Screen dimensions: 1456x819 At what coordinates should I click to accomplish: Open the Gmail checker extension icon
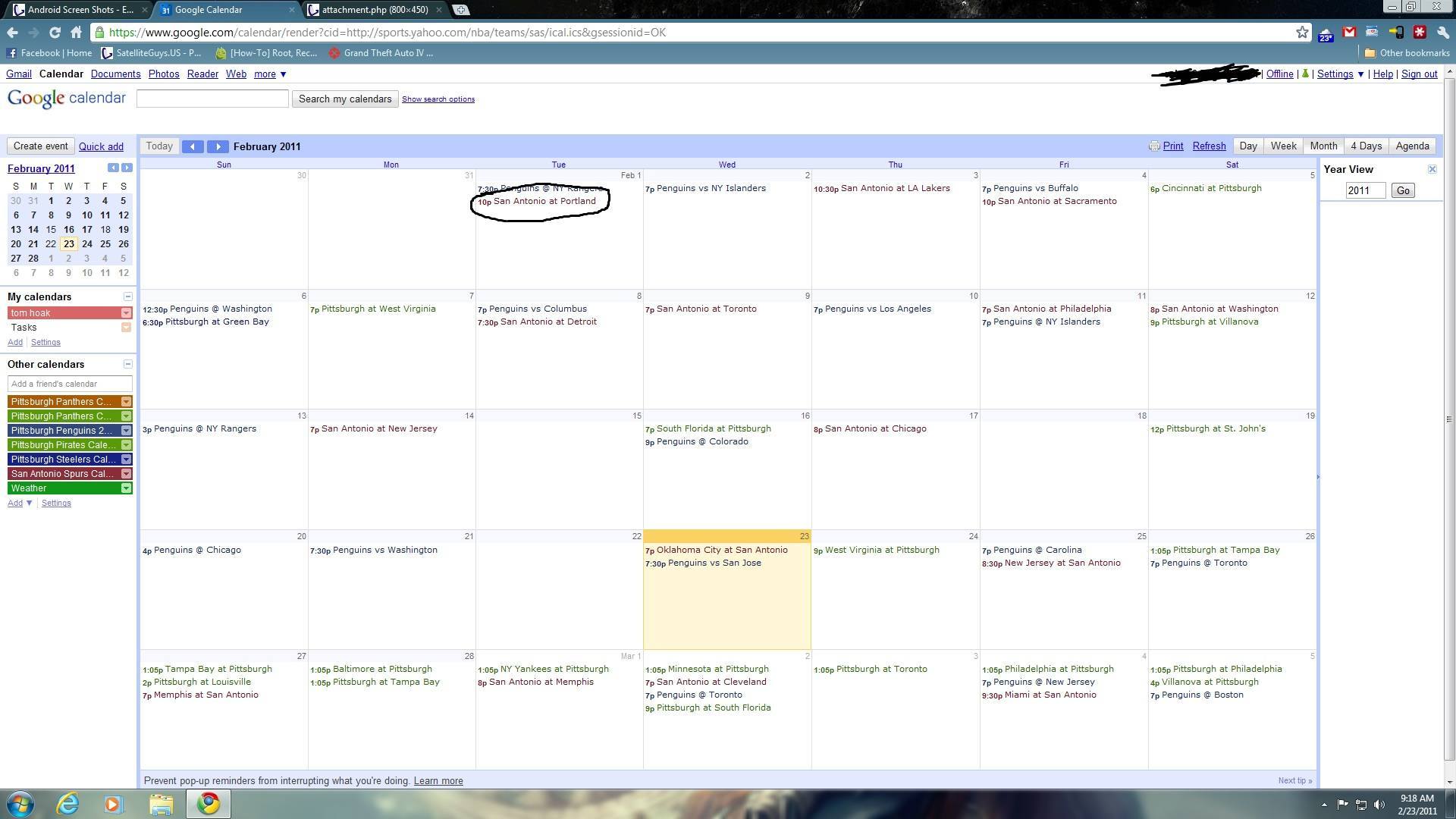point(1349,33)
